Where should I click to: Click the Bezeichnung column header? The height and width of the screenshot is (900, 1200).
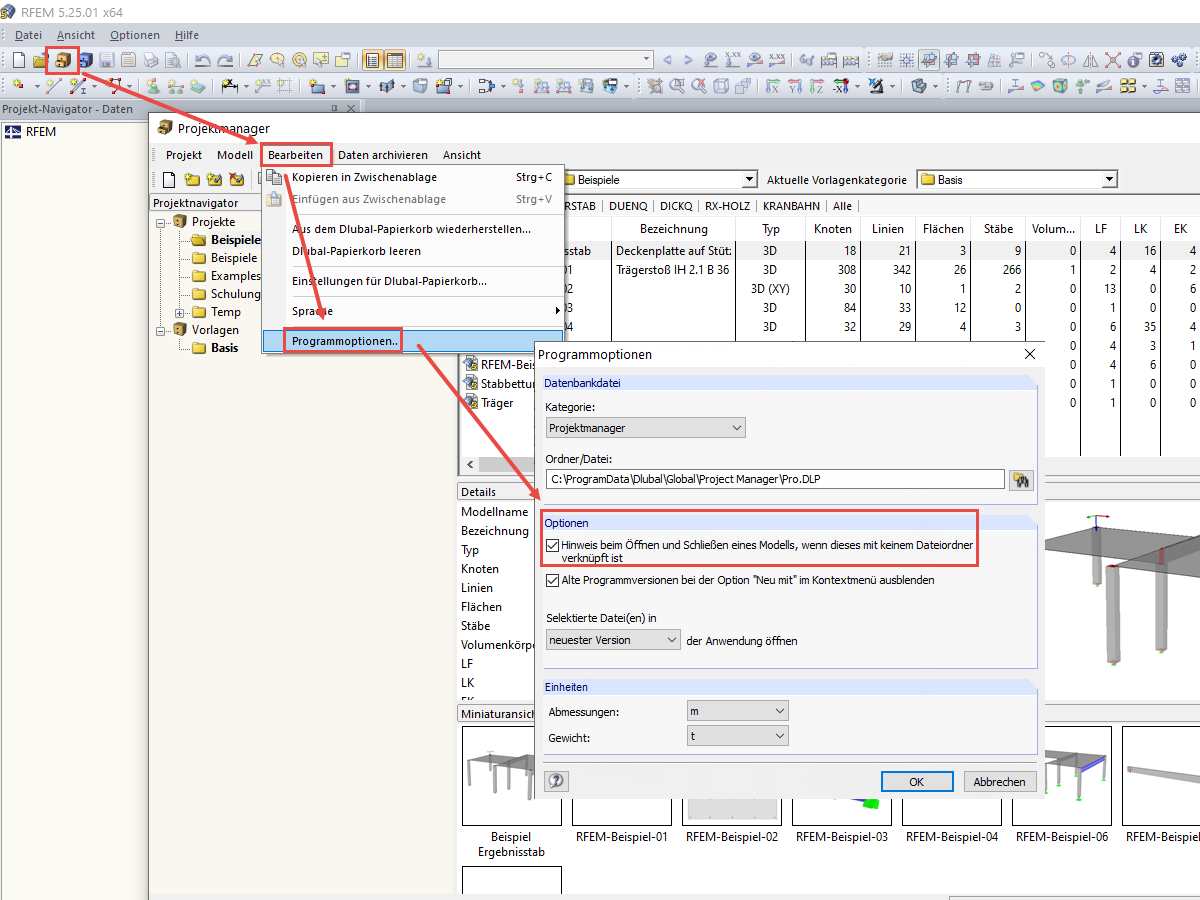click(676, 229)
